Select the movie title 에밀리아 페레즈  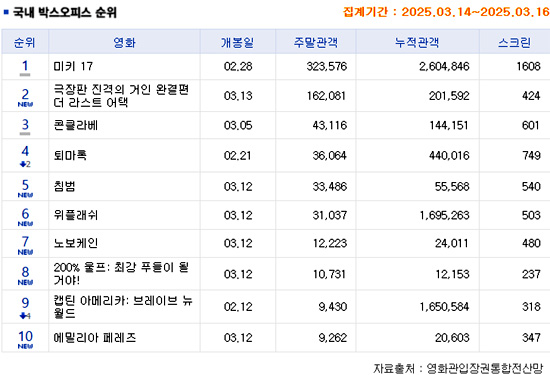(95, 337)
